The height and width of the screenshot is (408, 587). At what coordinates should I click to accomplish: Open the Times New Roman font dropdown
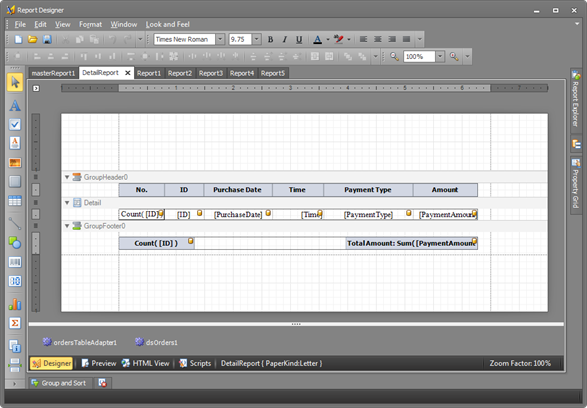[x=220, y=39]
